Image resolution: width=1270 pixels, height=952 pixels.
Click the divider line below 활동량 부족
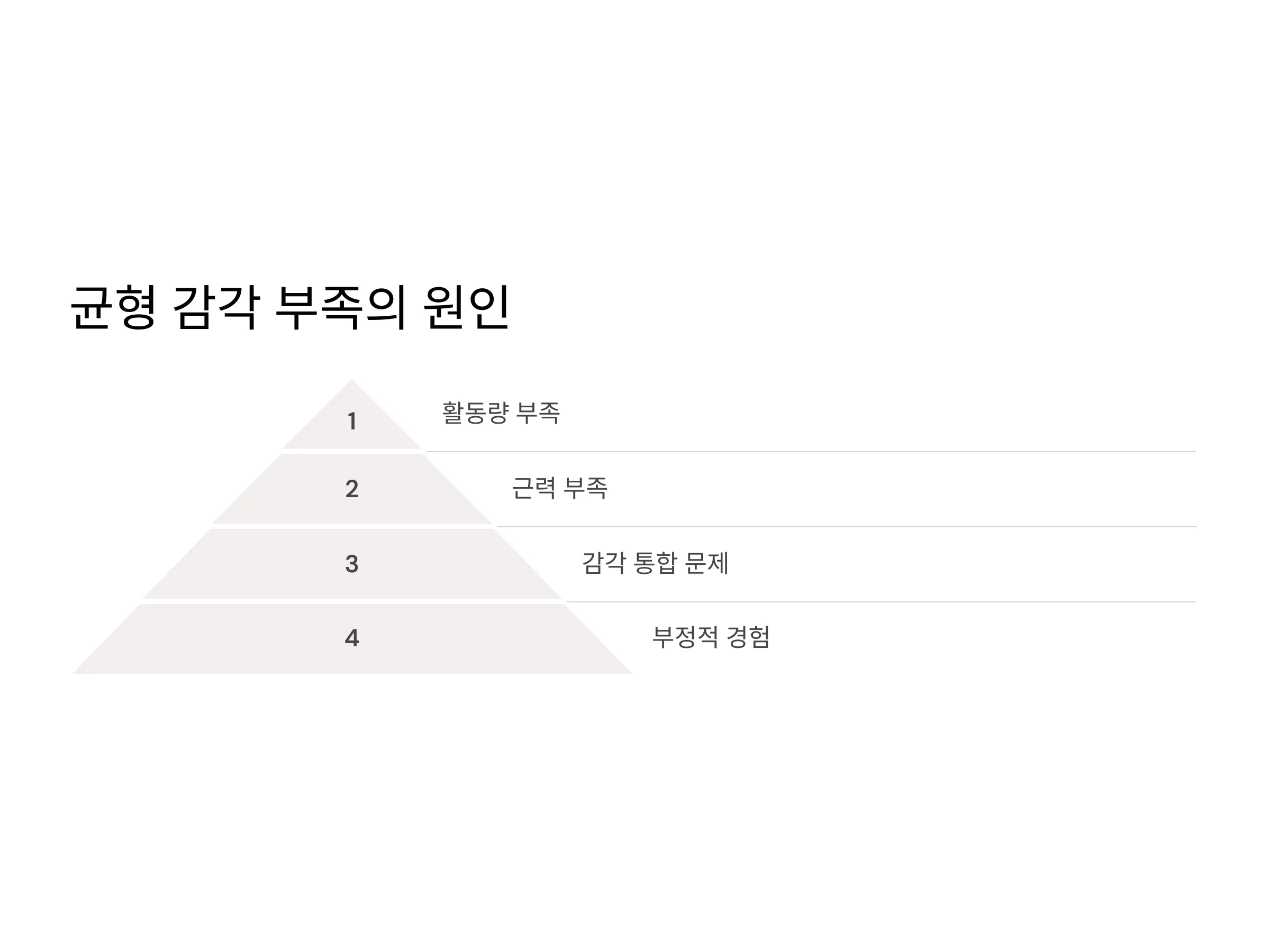[811, 452]
